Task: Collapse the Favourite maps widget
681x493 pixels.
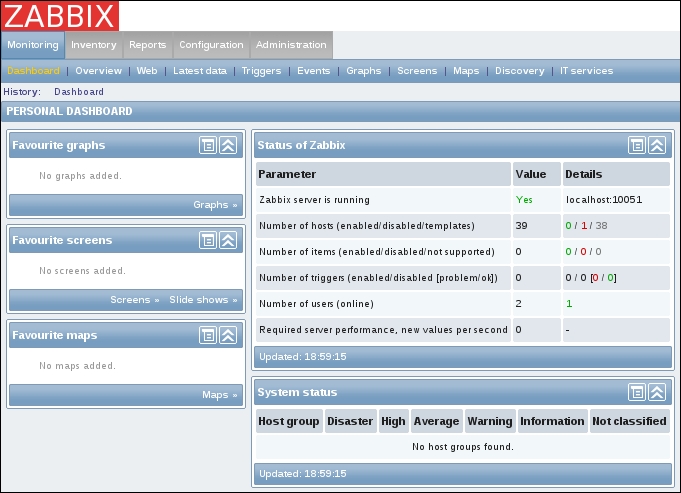Action: pyautogui.click(x=228, y=335)
